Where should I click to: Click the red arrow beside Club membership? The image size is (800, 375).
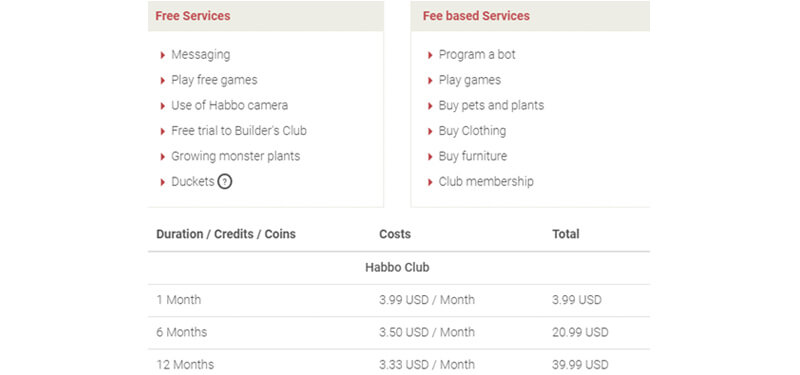click(x=430, y=182)
